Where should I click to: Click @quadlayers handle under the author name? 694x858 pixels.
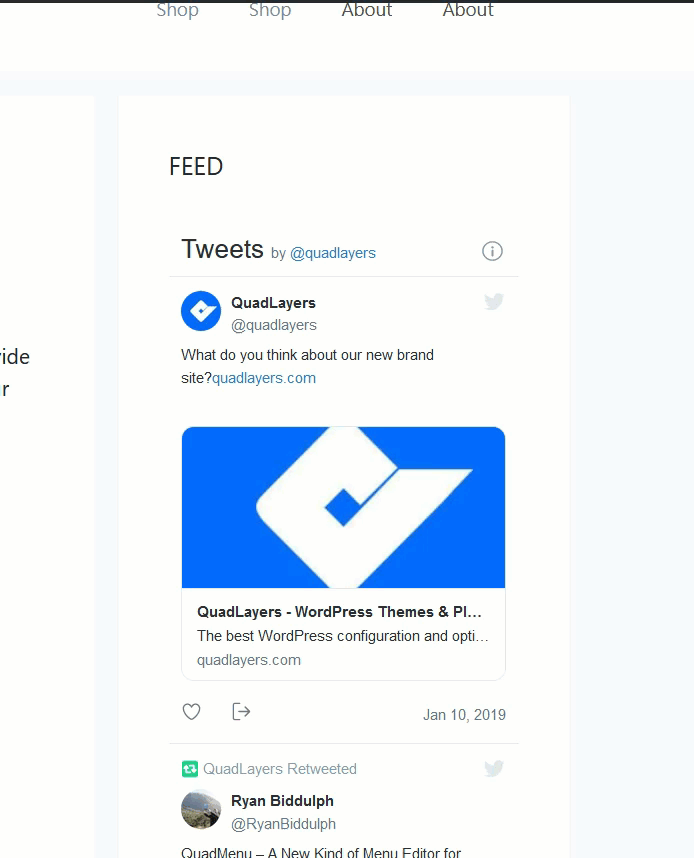[274, 325]
